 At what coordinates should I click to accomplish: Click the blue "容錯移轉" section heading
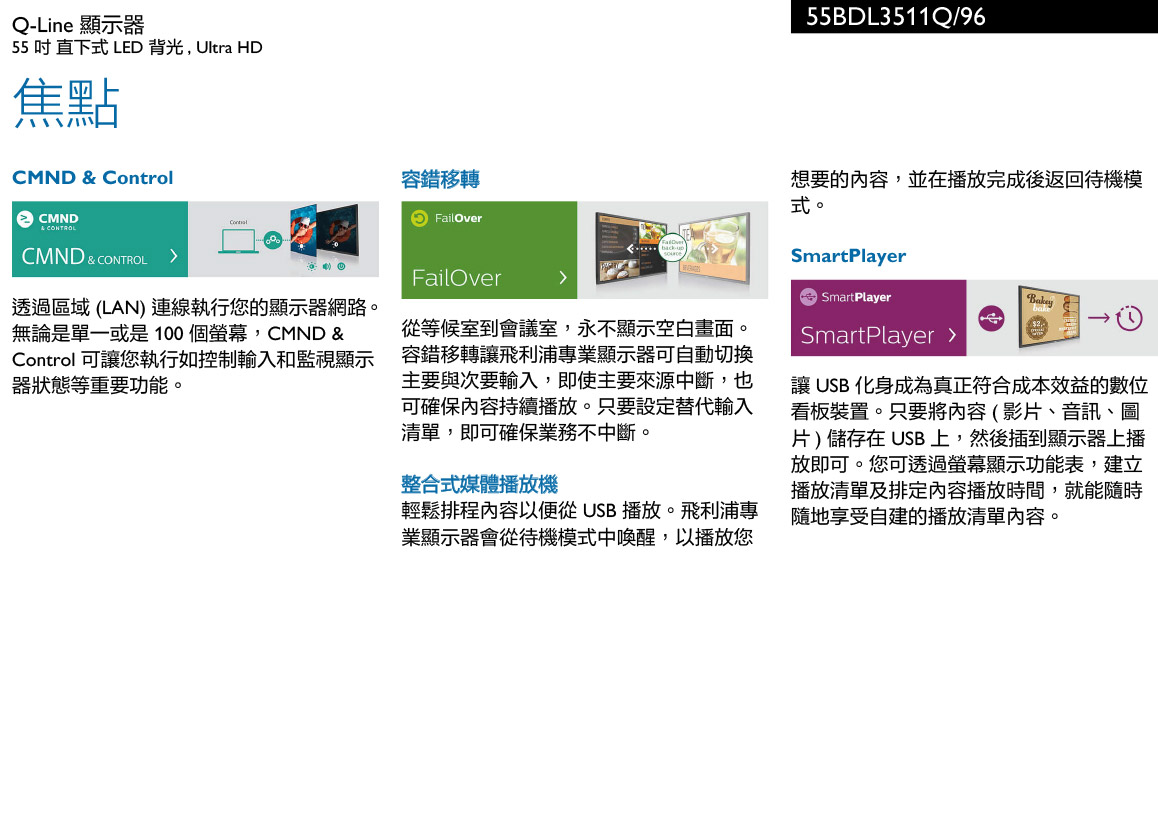point(440,179)
